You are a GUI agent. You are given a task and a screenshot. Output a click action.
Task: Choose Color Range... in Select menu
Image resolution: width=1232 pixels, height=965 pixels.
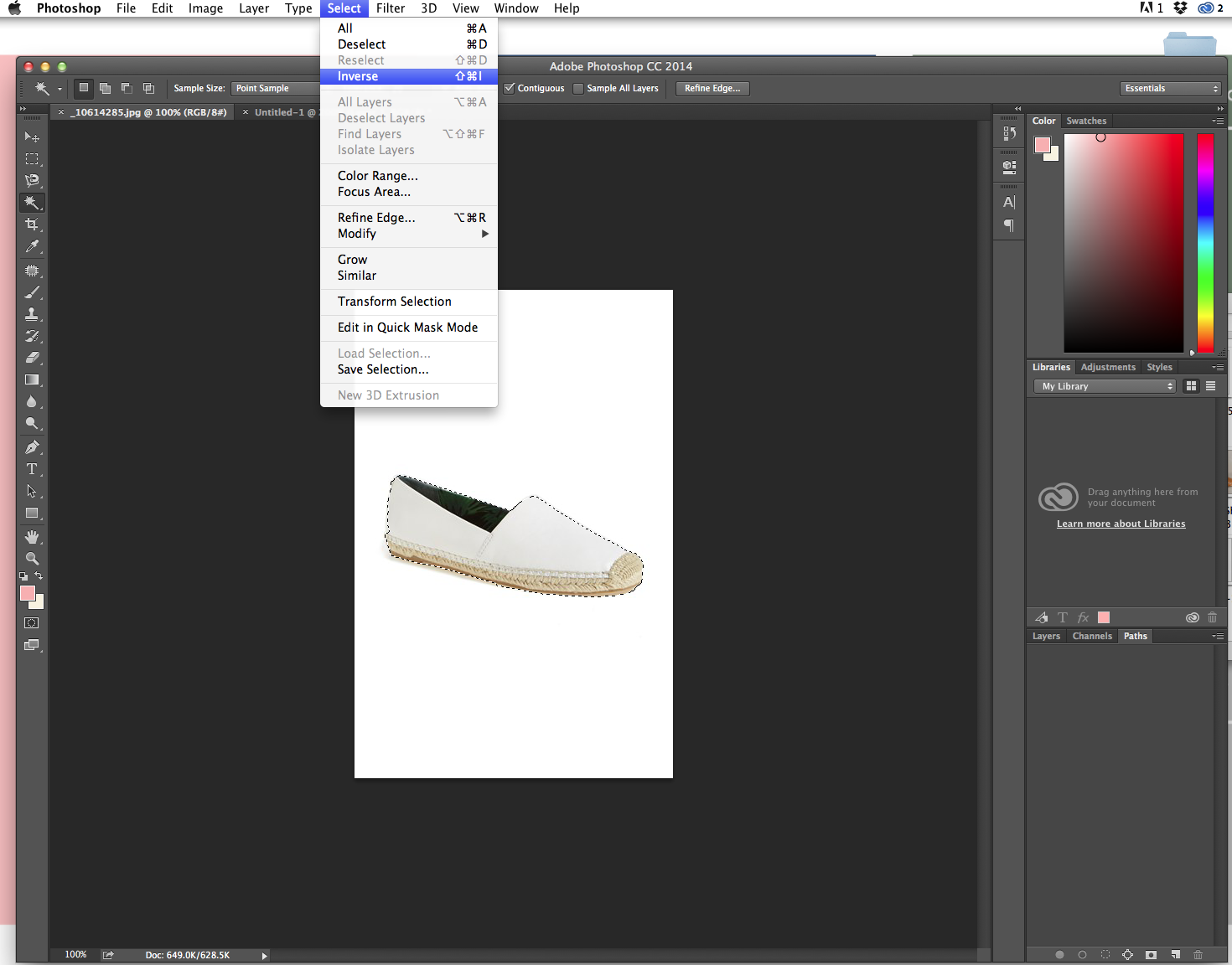click(x=409, y=176)
